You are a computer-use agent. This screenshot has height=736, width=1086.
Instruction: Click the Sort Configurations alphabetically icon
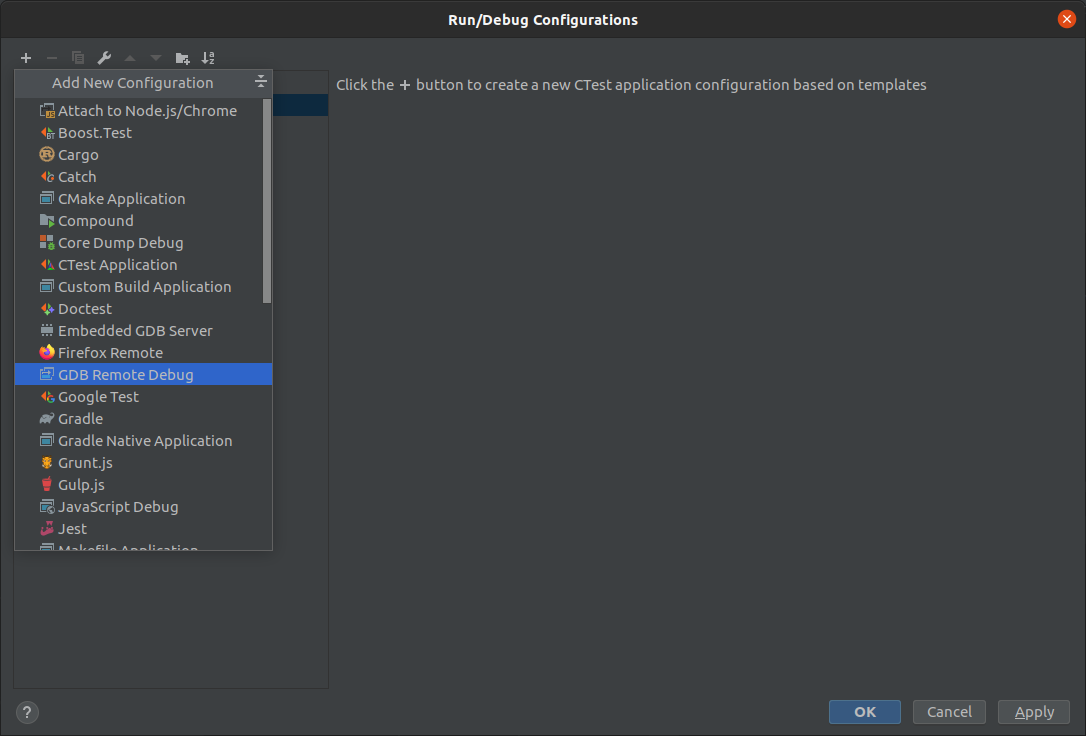click(208, 58)
